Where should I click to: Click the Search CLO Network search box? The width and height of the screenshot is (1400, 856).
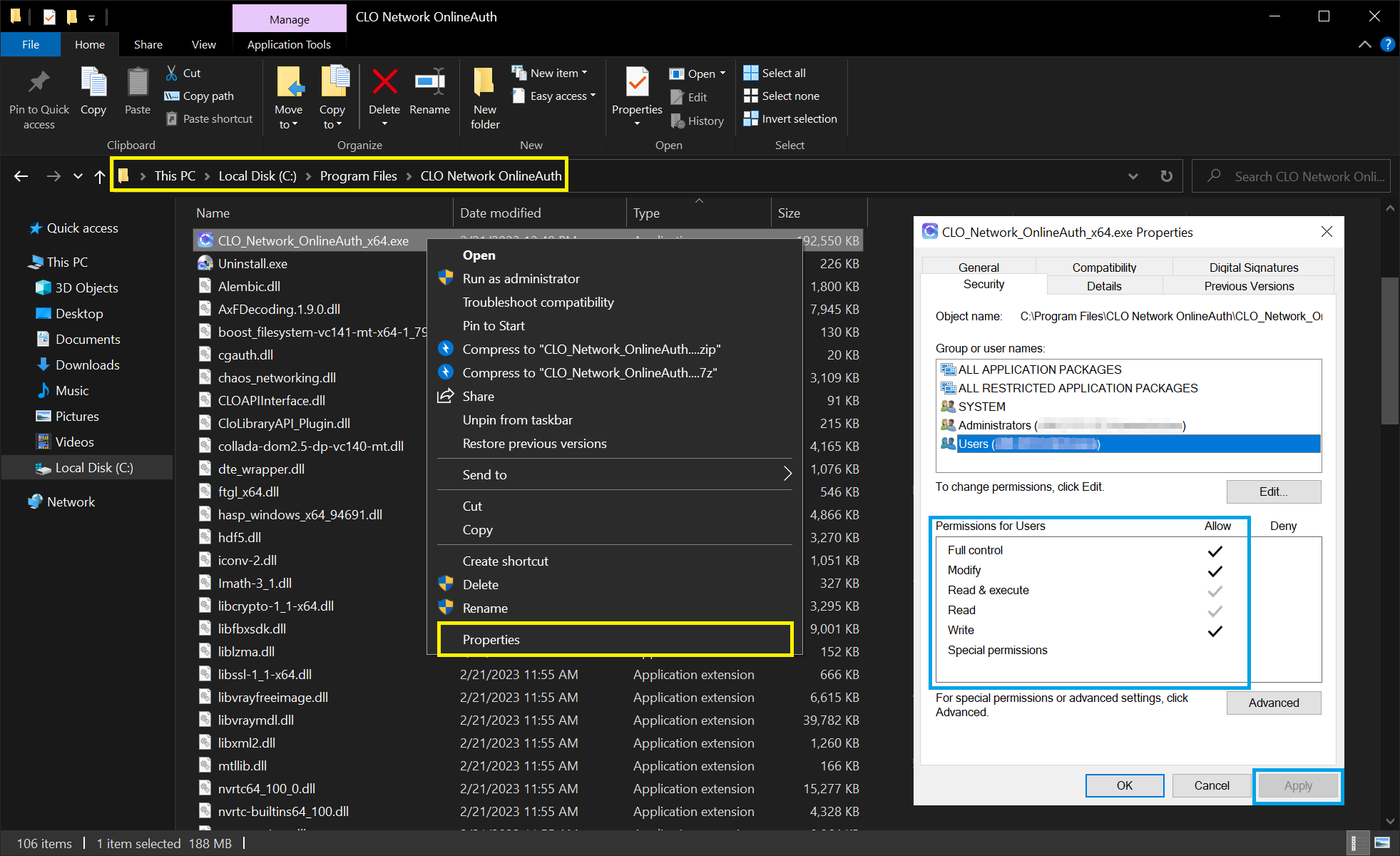(x=1291, y=176)
